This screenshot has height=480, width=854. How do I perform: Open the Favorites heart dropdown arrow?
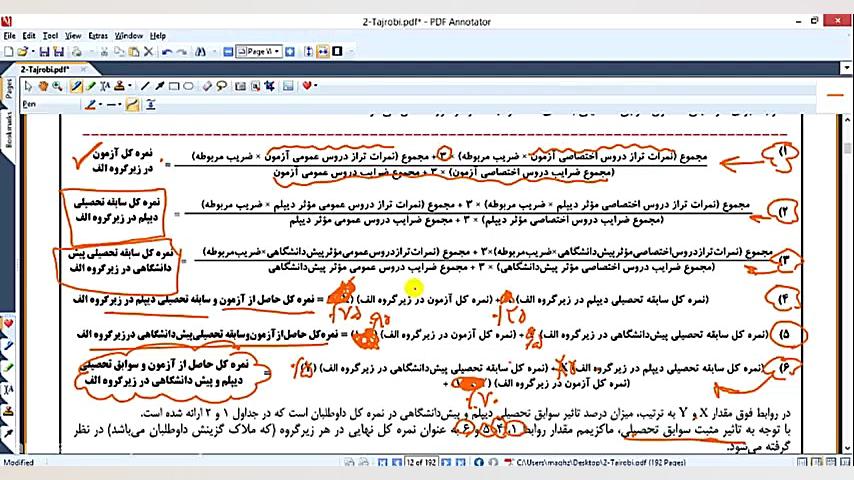pos(315,86)
